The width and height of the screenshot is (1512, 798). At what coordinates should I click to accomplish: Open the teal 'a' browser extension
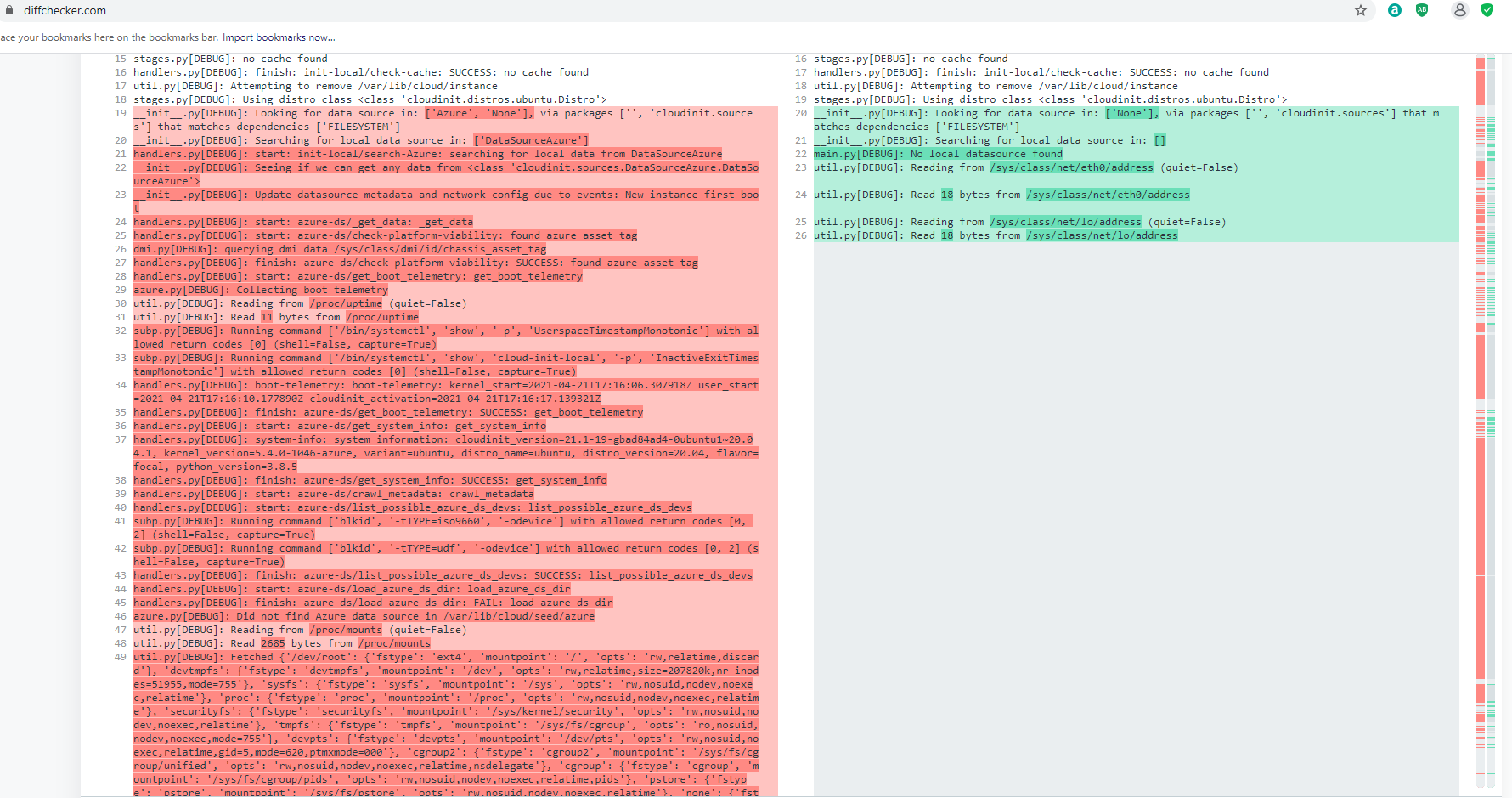coord(1394,10)
